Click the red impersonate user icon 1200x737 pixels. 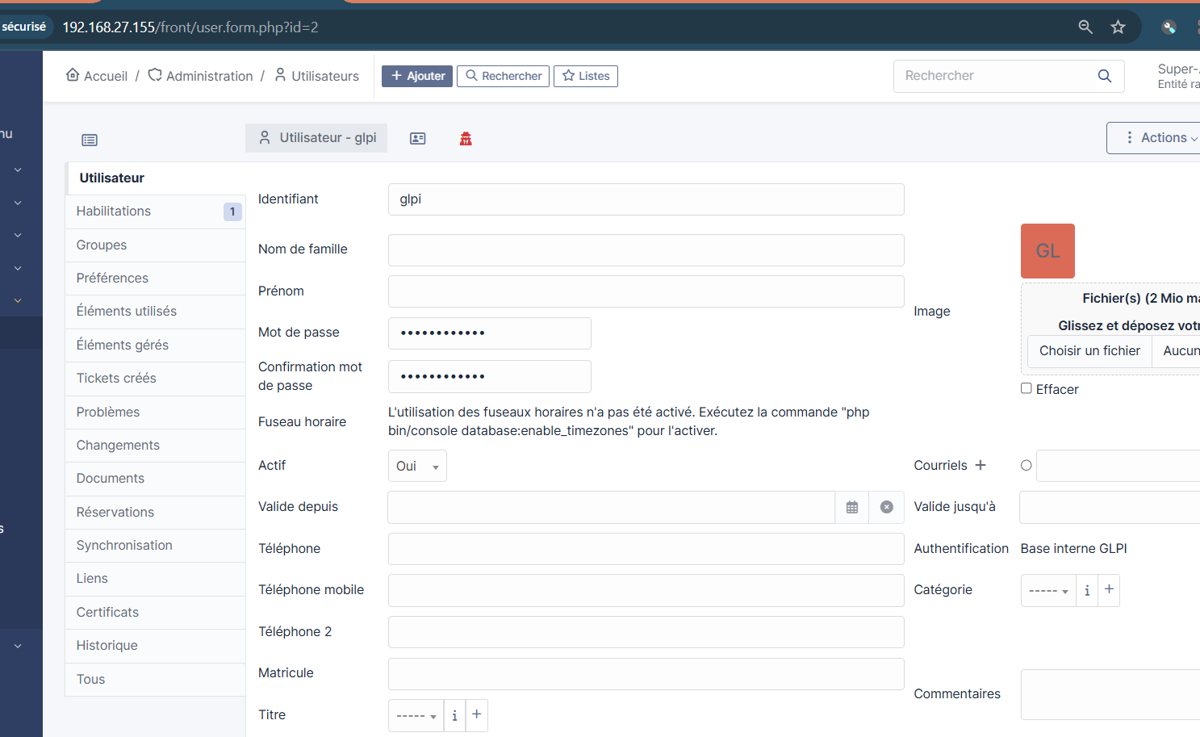[x=465, y=138]
